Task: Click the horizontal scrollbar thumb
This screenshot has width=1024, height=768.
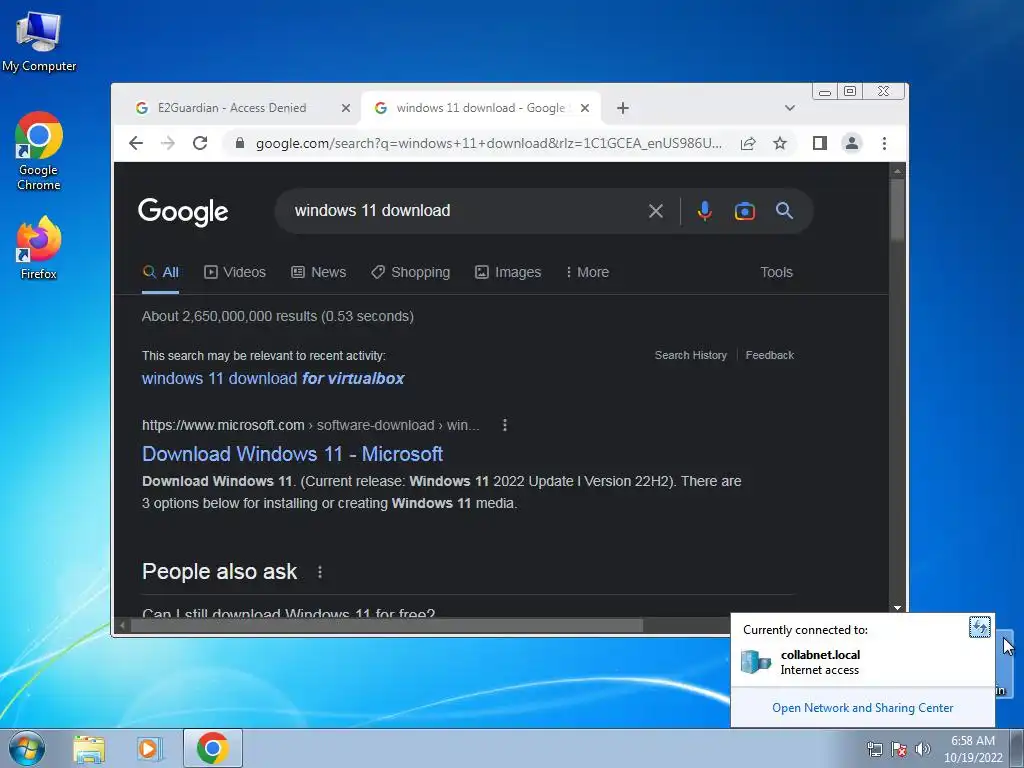Action: click(387, 626)
